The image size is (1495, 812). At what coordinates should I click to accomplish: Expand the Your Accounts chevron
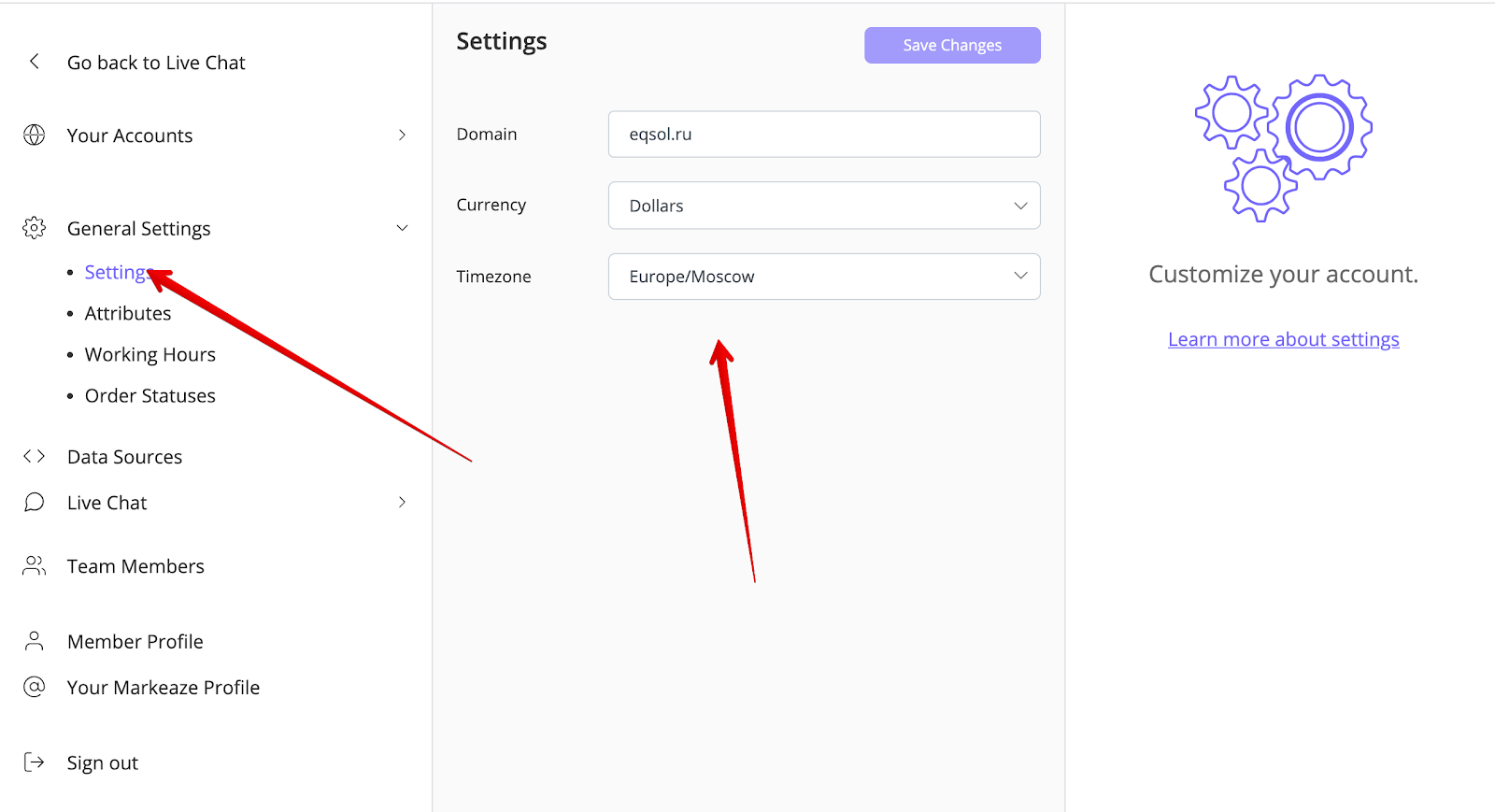pos(402,135)
